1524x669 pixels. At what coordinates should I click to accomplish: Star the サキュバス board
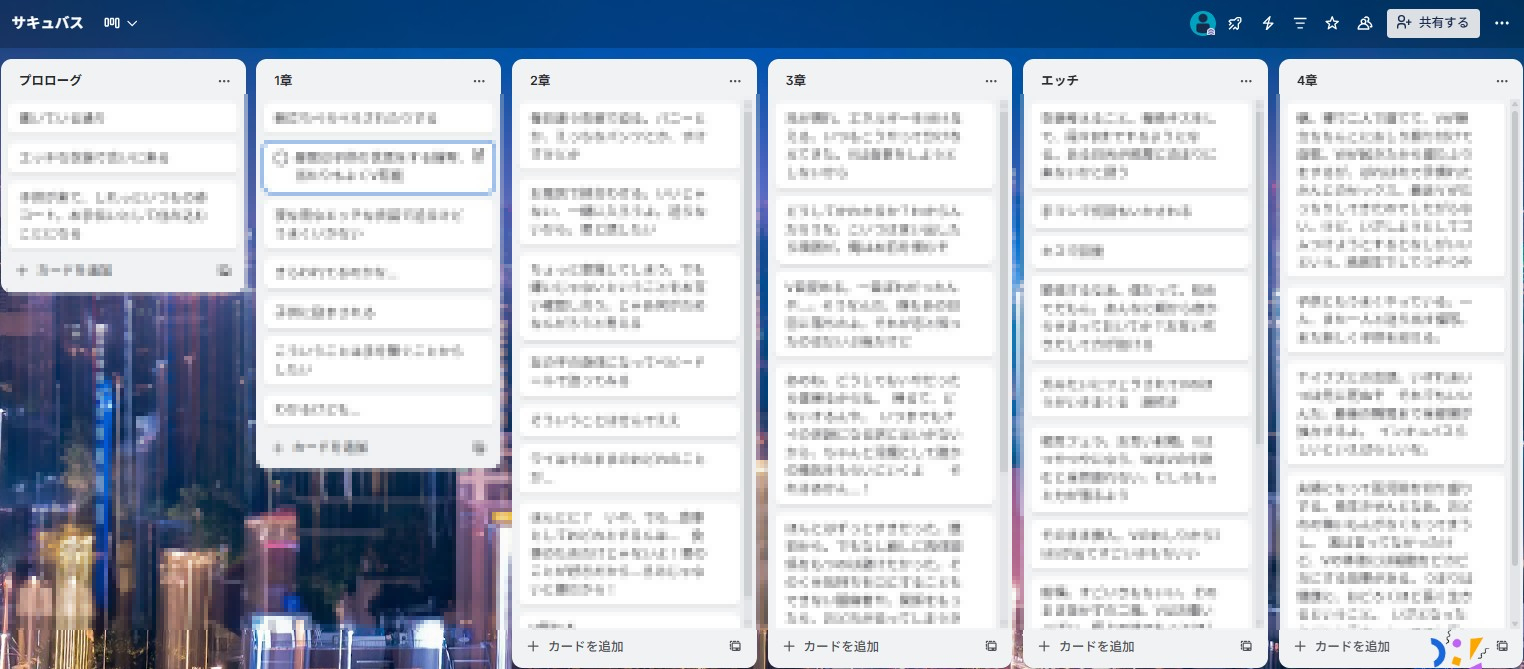click(x=1332, y=23)
